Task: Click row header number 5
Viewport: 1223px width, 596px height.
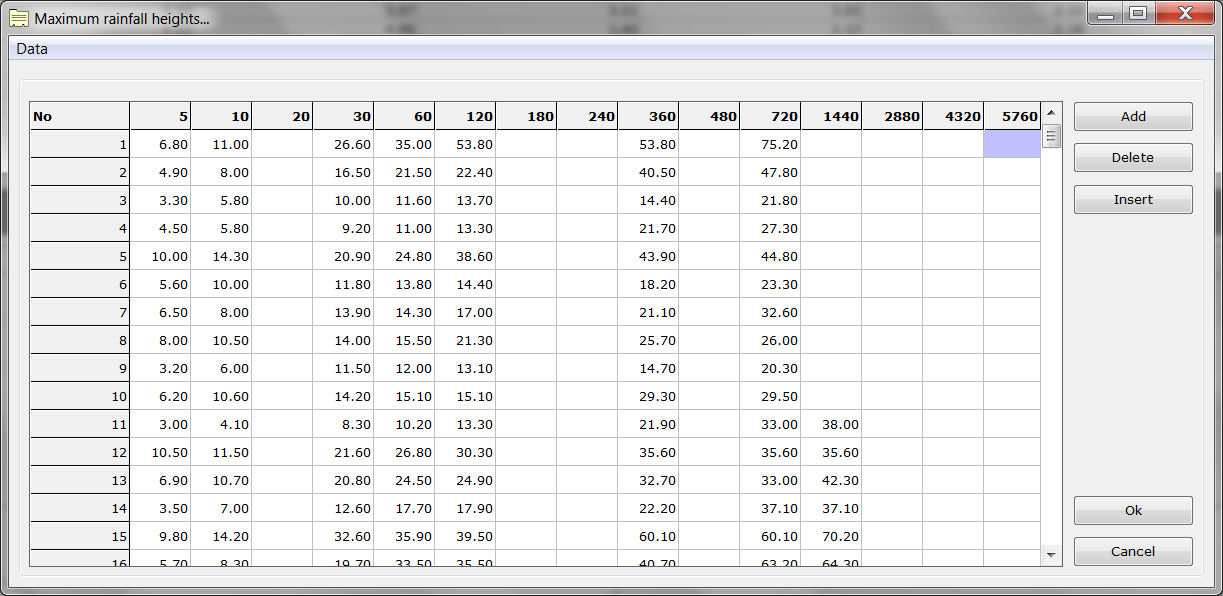Action: (80, 257)
